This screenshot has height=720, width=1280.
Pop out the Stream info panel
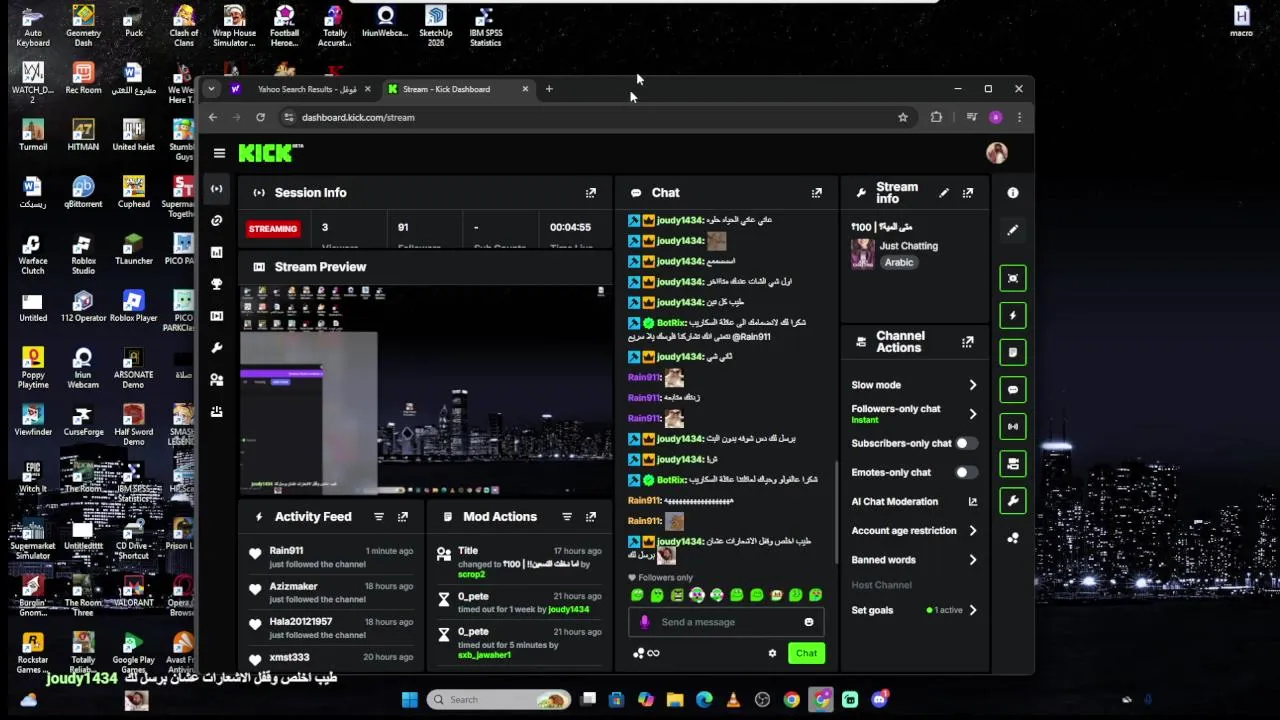tap(968, 193)
